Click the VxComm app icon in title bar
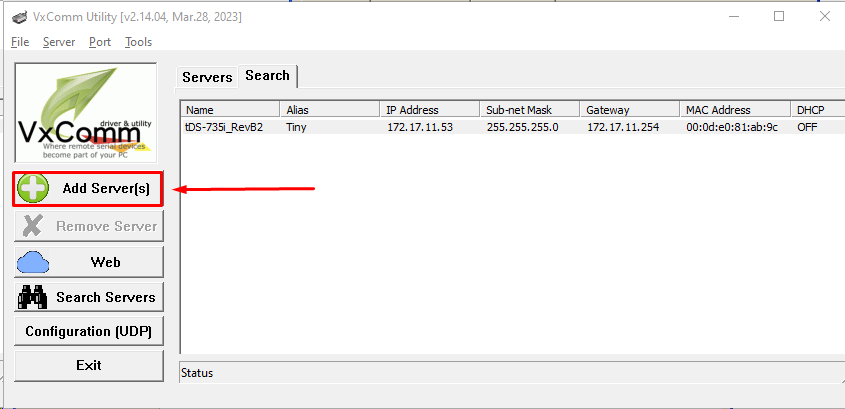Image resolution: width=845 pixels, height=409 pixels. click(x=18, y=17)
